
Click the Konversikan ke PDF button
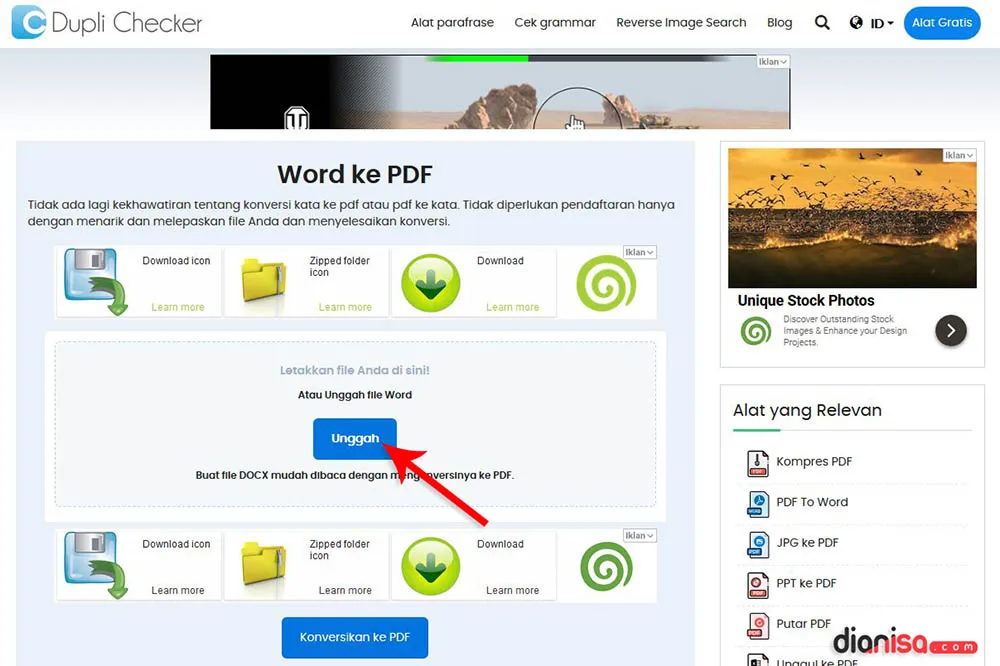click(355, 637)
